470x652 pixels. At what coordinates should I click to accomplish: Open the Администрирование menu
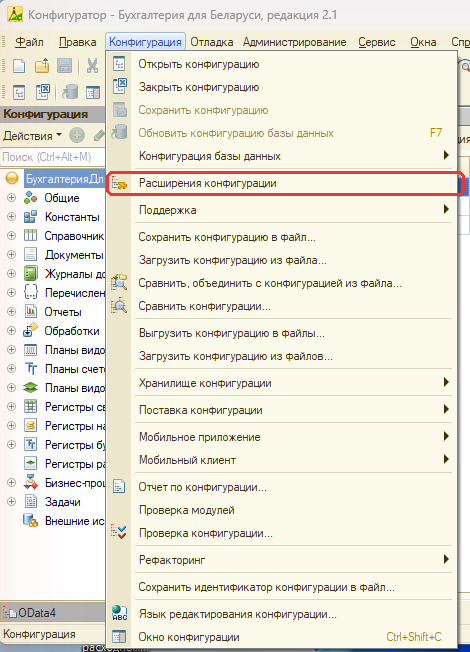[294, 42]
